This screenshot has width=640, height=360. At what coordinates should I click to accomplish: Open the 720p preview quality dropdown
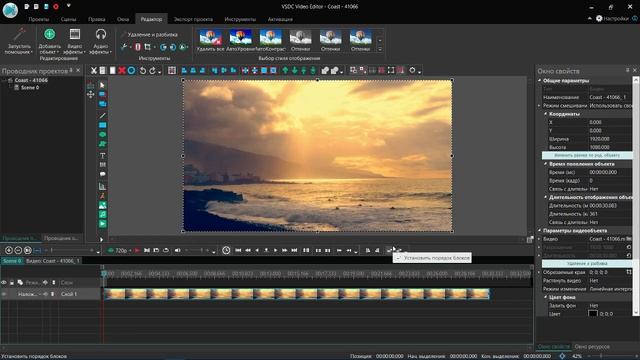pyautogui.click(x=120, y=250)
